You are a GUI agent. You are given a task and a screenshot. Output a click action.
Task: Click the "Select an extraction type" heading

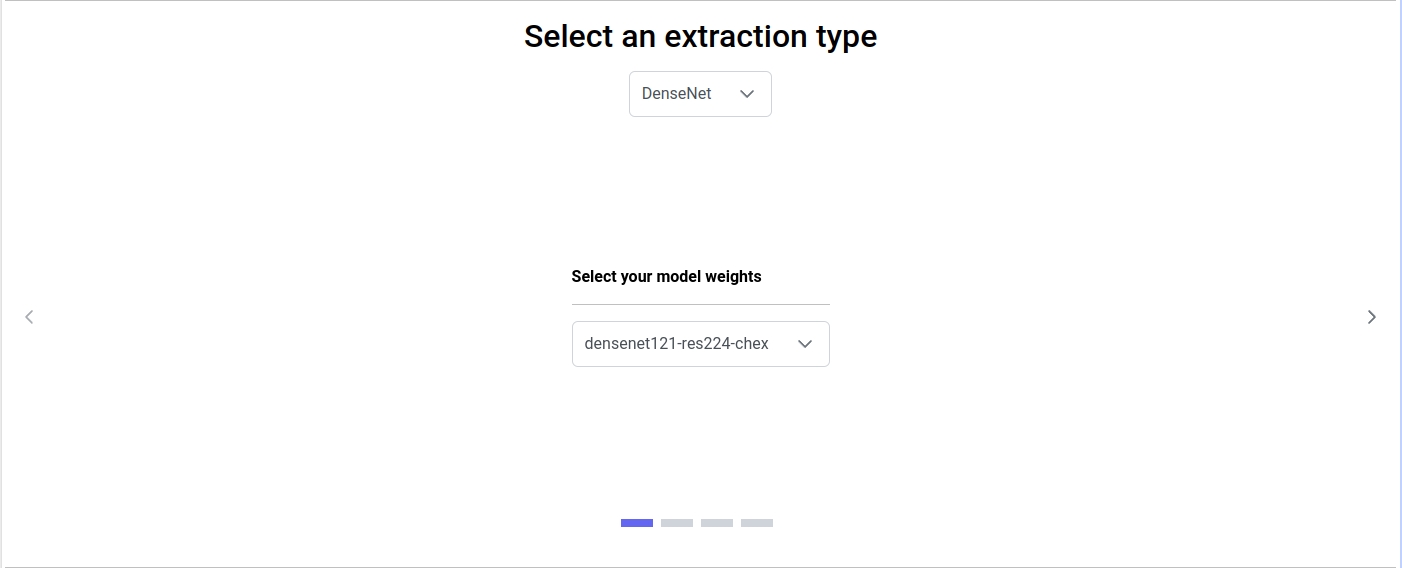[x=700, y=36]
